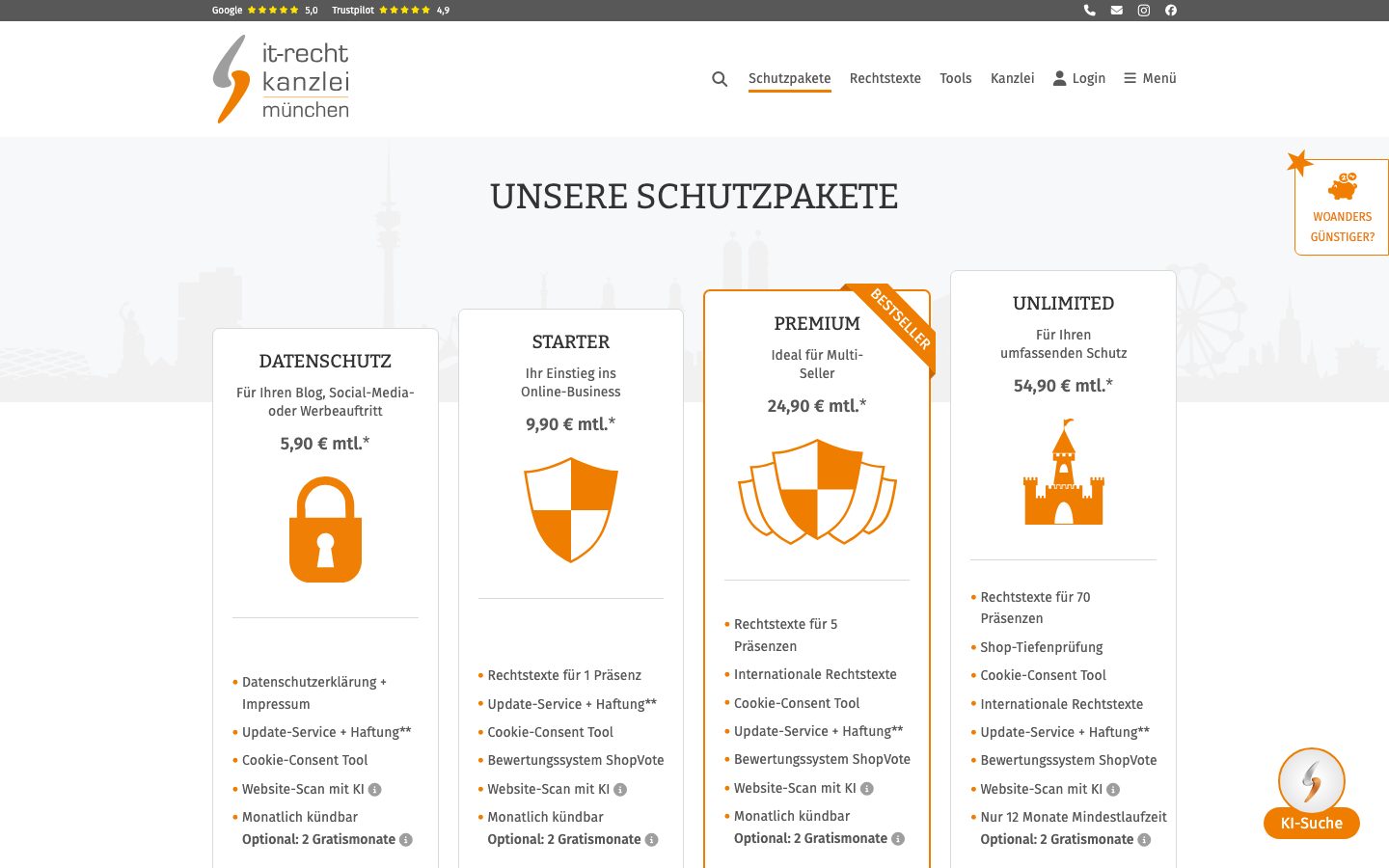Click the email envelope icon
This screenshot has height=868, width=1389.
1117,11
